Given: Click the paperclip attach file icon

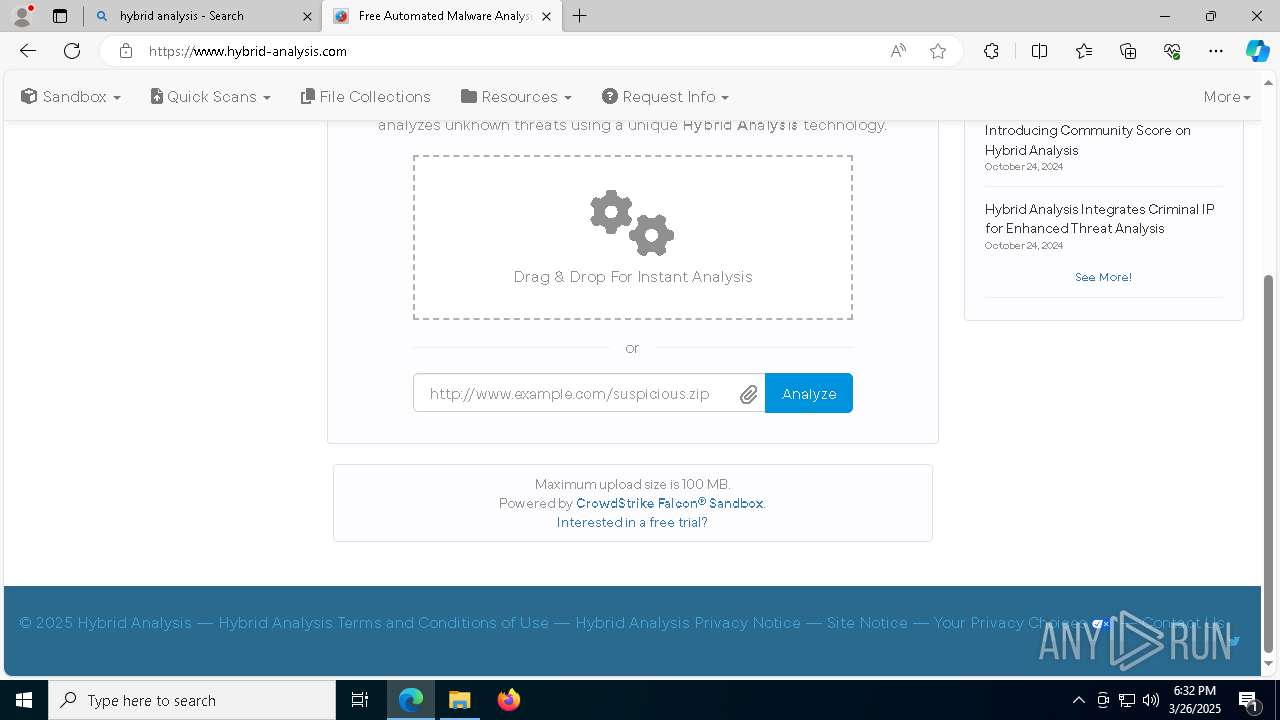Looking at the screenshot, I should [749, 394].
